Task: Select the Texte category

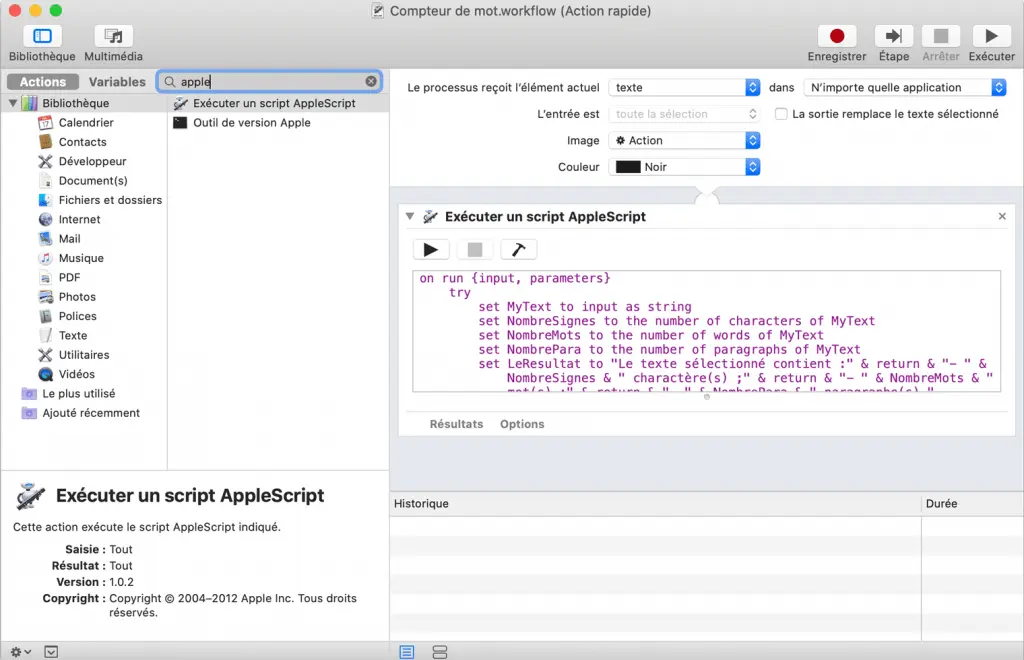Action: (72, 336)
